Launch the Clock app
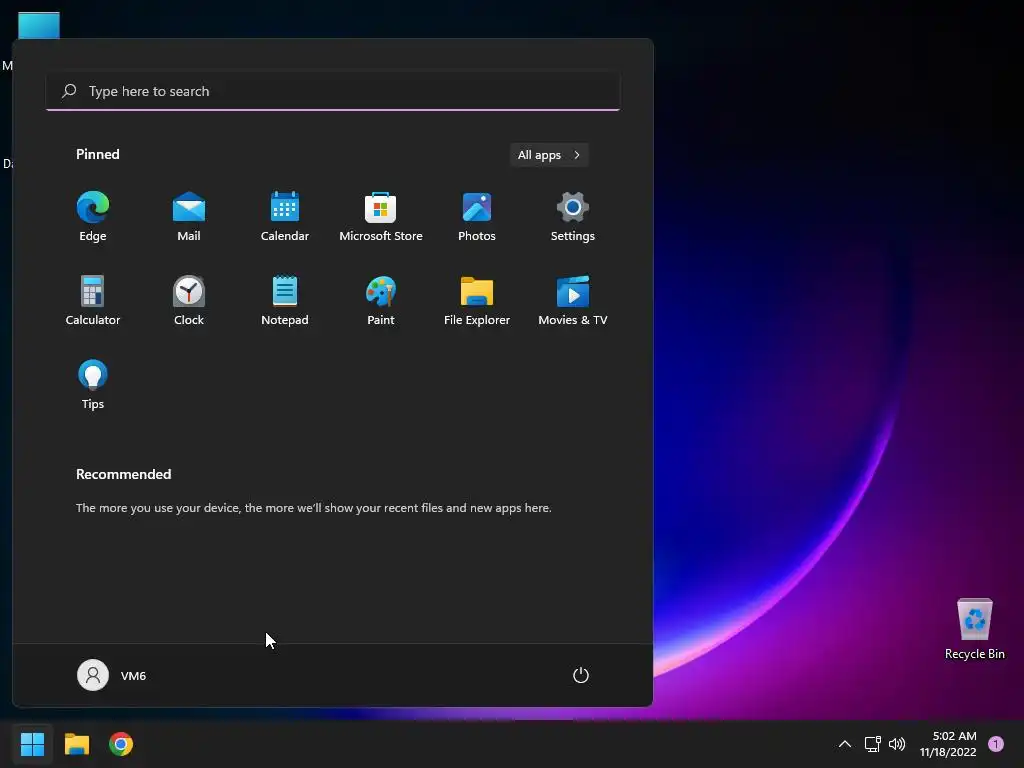Image resolution: width=1024 pixels, height=768 pixels. (x=189, y=300)
